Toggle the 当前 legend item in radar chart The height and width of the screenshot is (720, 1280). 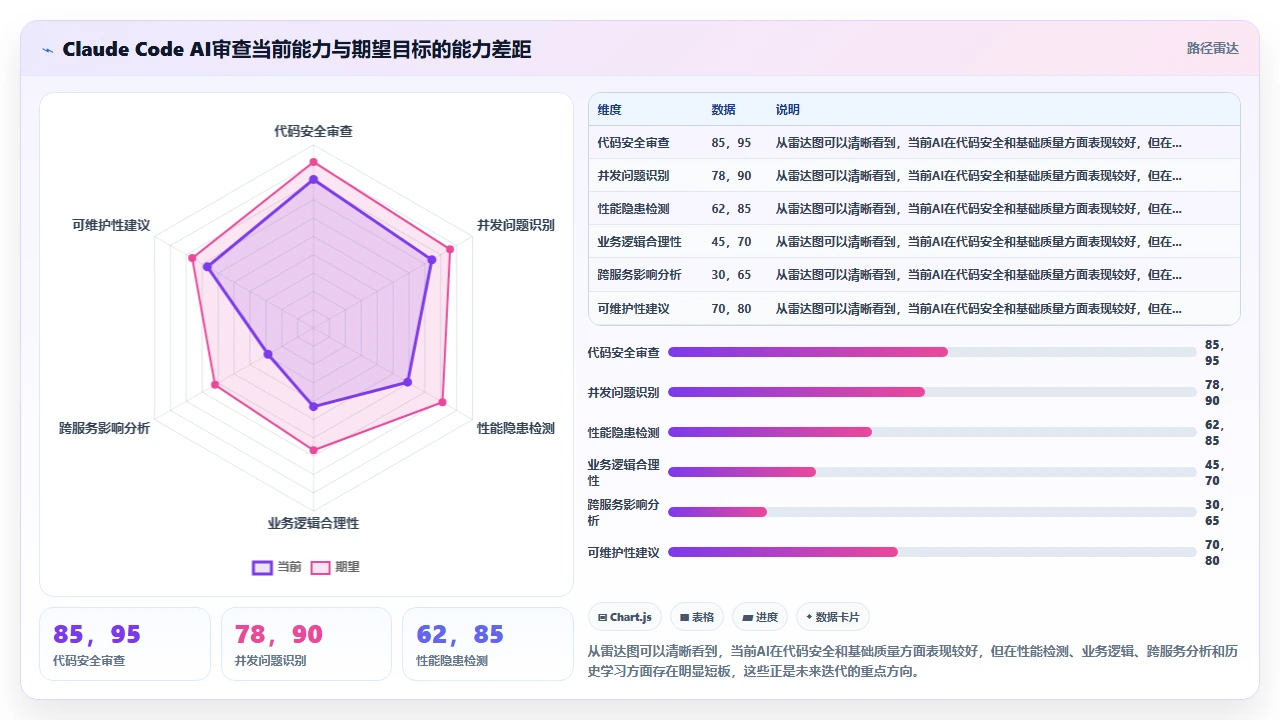click(277, 567)
